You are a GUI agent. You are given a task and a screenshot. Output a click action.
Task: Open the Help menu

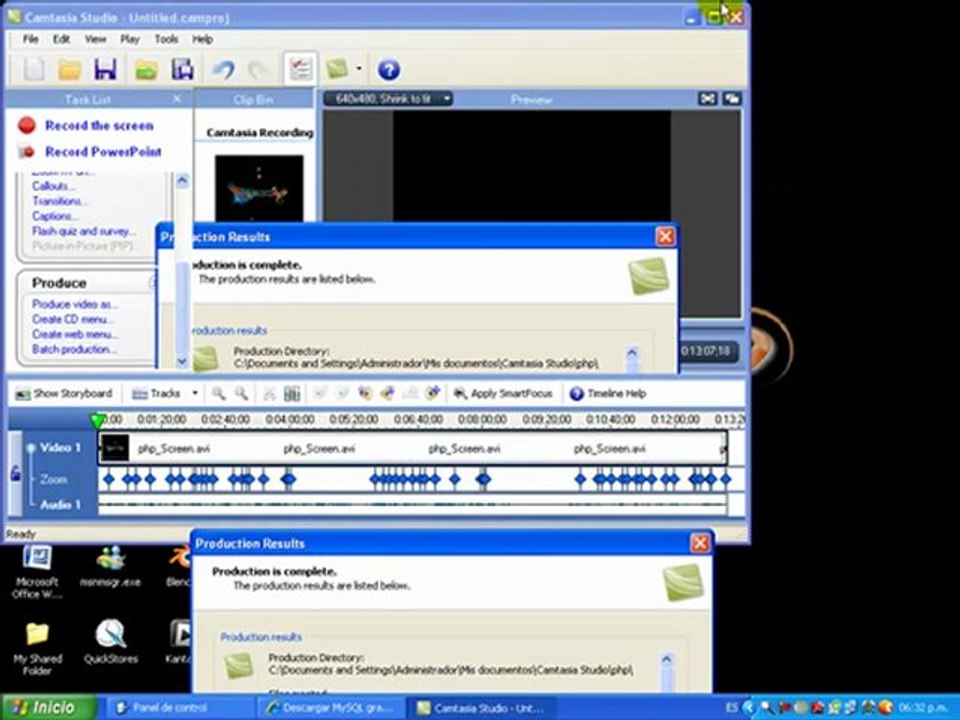(203, 39)
